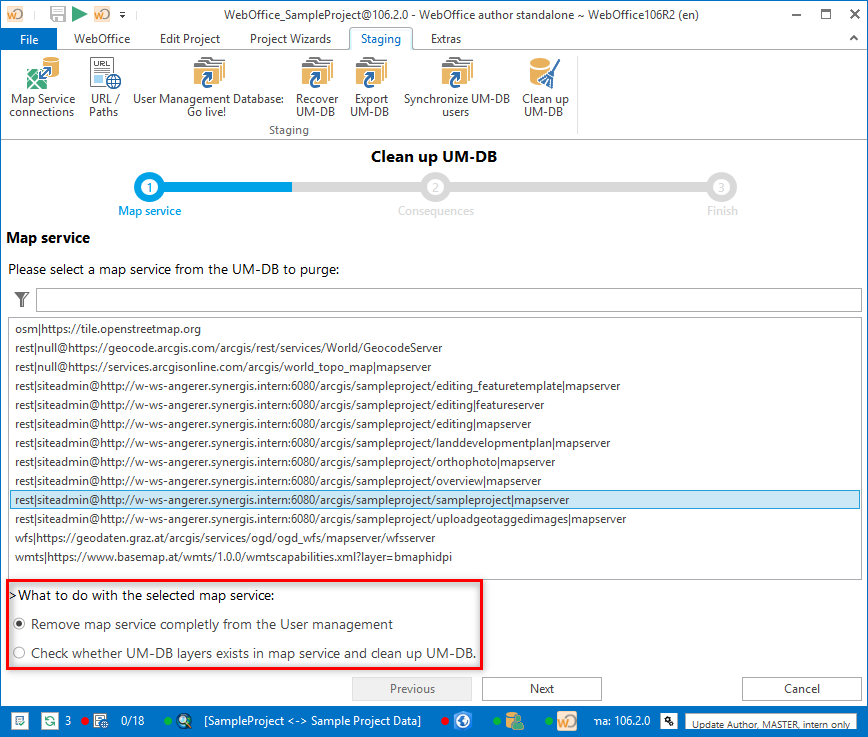Select the orthophoto mapserver list entry
Viewport: 868px width, 737px height.
[x=285, y=462]
